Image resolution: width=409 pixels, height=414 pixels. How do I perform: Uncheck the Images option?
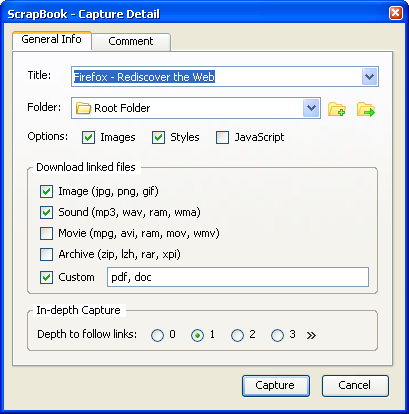(x=88, y=137)
